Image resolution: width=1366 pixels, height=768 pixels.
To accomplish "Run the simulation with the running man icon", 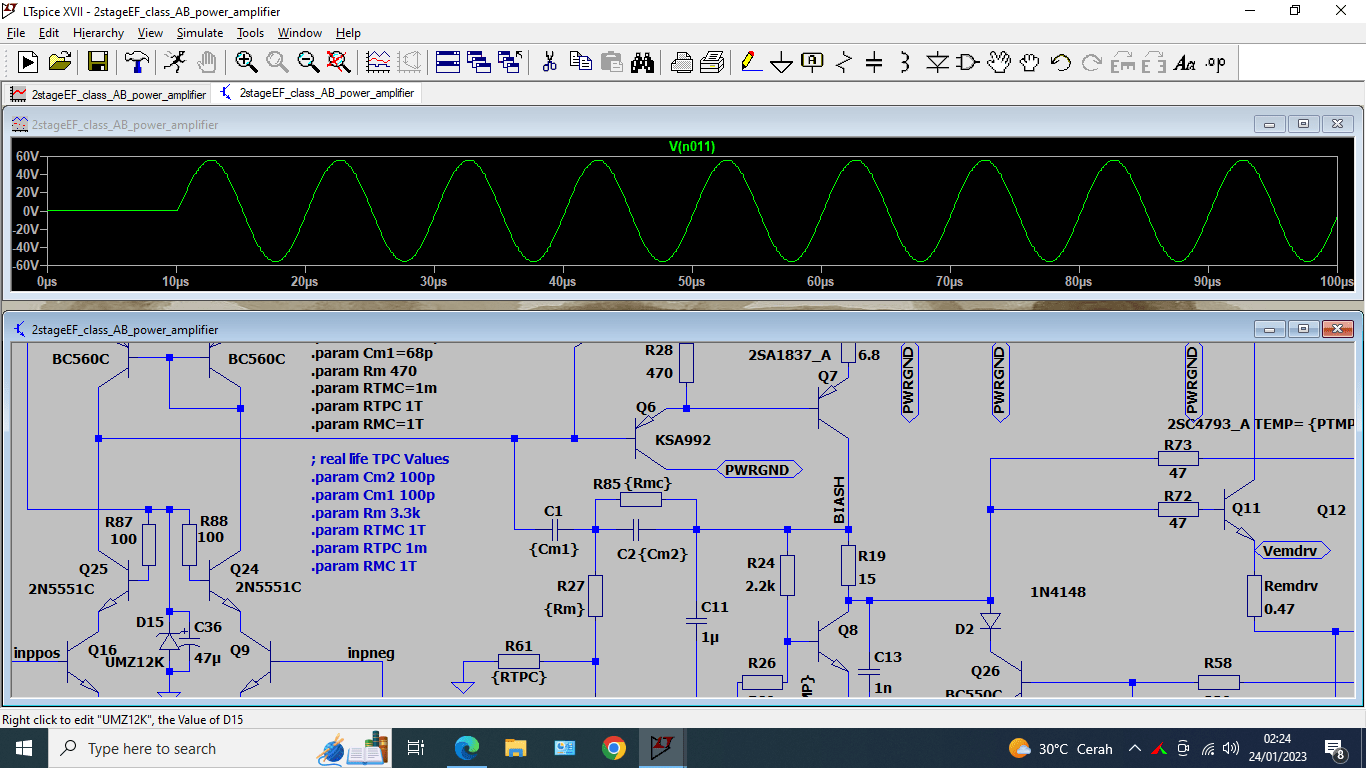I will 174,62.
